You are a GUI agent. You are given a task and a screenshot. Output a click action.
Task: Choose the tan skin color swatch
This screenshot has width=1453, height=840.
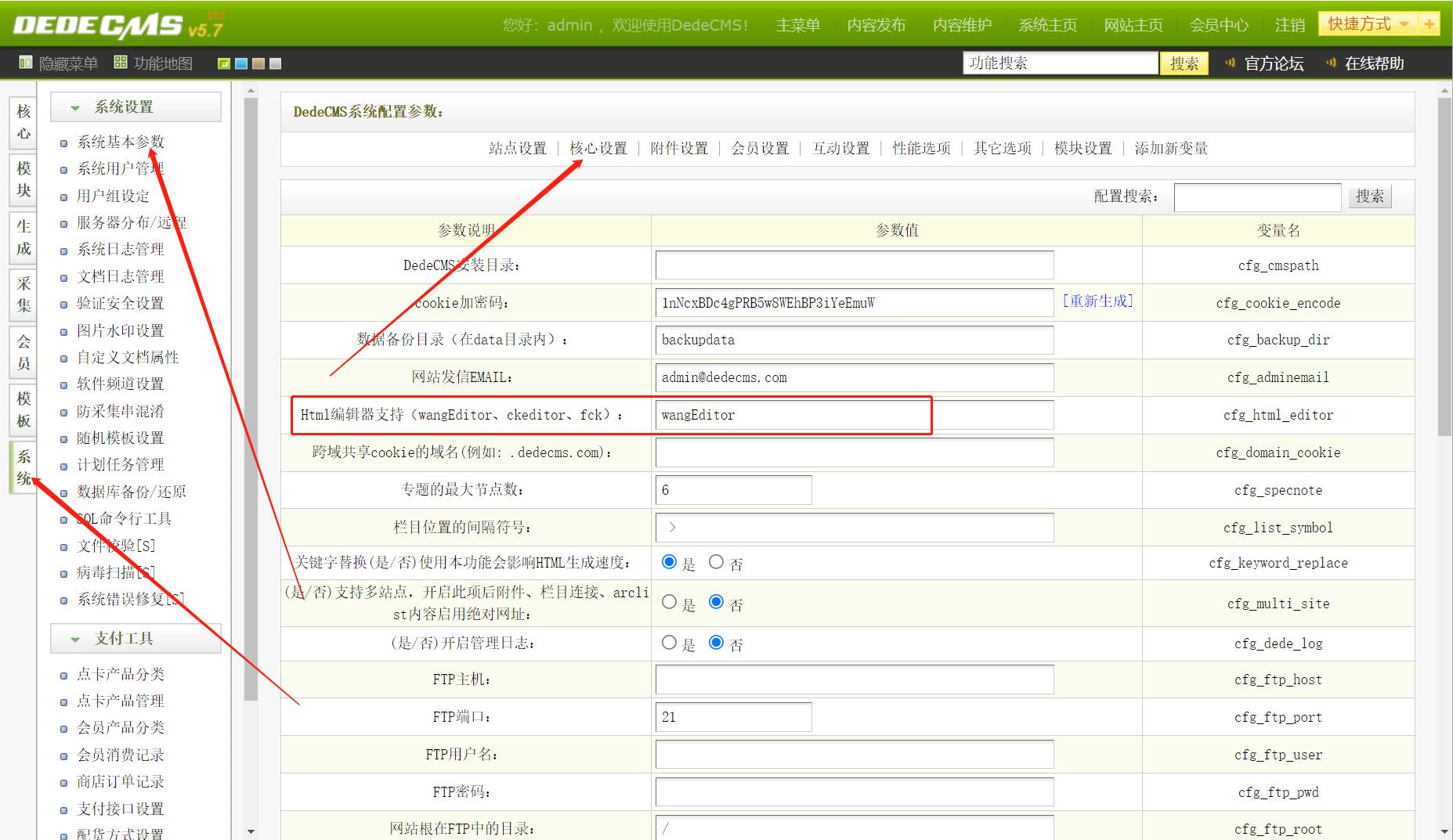(258, 63)
